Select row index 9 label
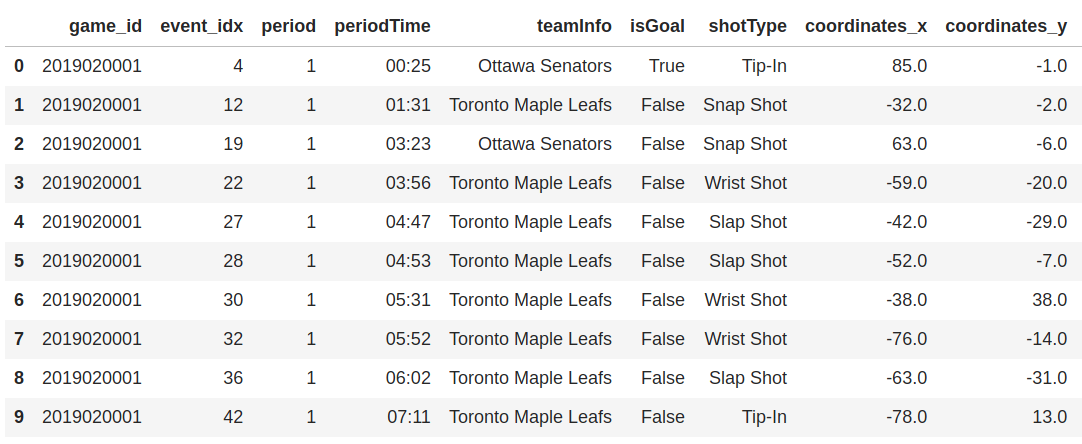 tap(19, 417)
